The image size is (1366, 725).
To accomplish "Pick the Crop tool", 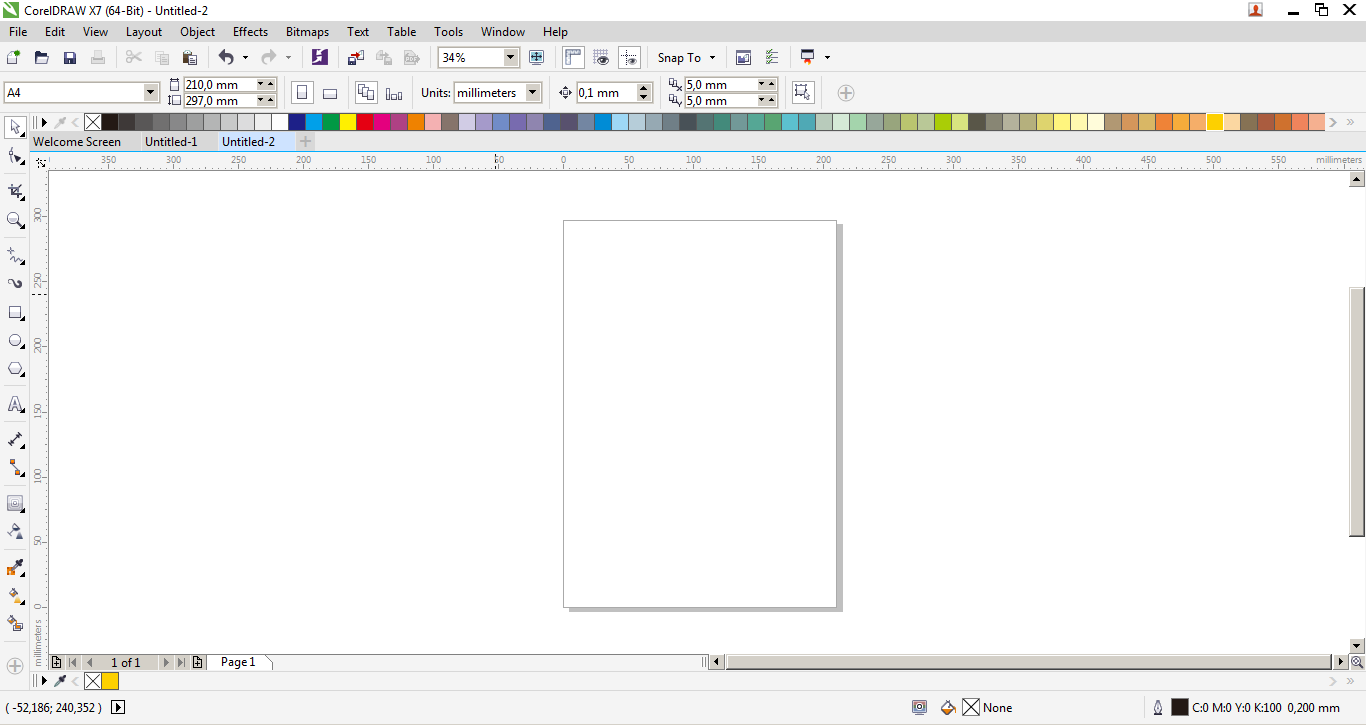I will click(x=15, y=190).
